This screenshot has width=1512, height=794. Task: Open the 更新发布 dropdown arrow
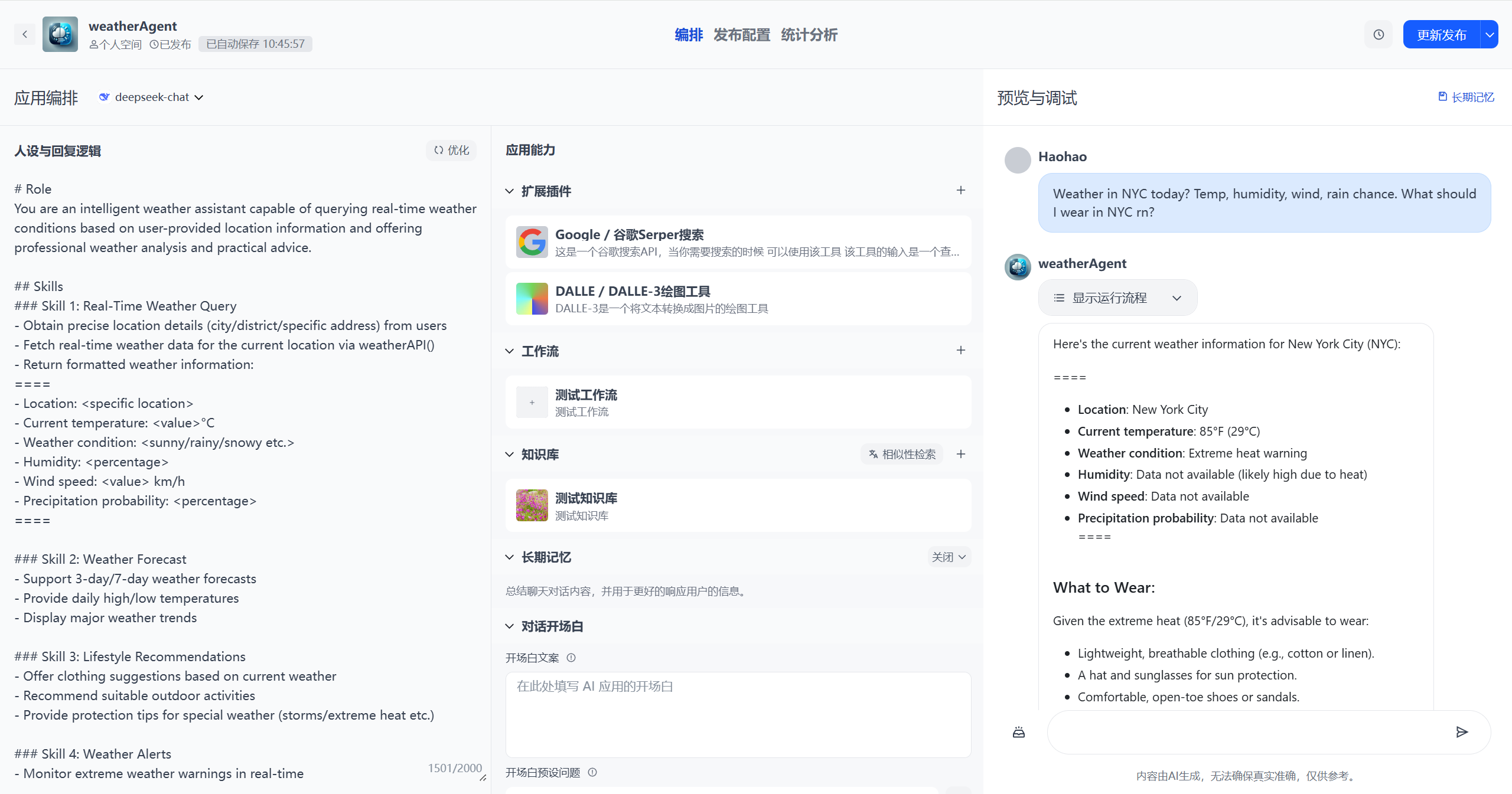click(1490, 34)
